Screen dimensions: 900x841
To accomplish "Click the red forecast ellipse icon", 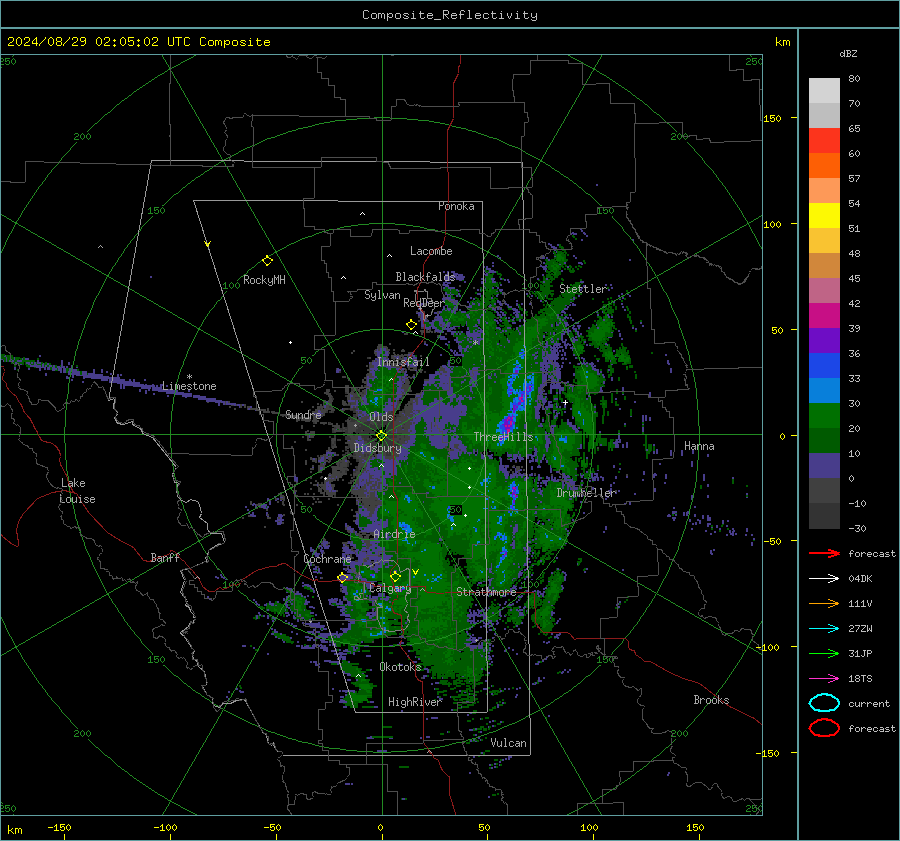I will click(x=824, y=728).
